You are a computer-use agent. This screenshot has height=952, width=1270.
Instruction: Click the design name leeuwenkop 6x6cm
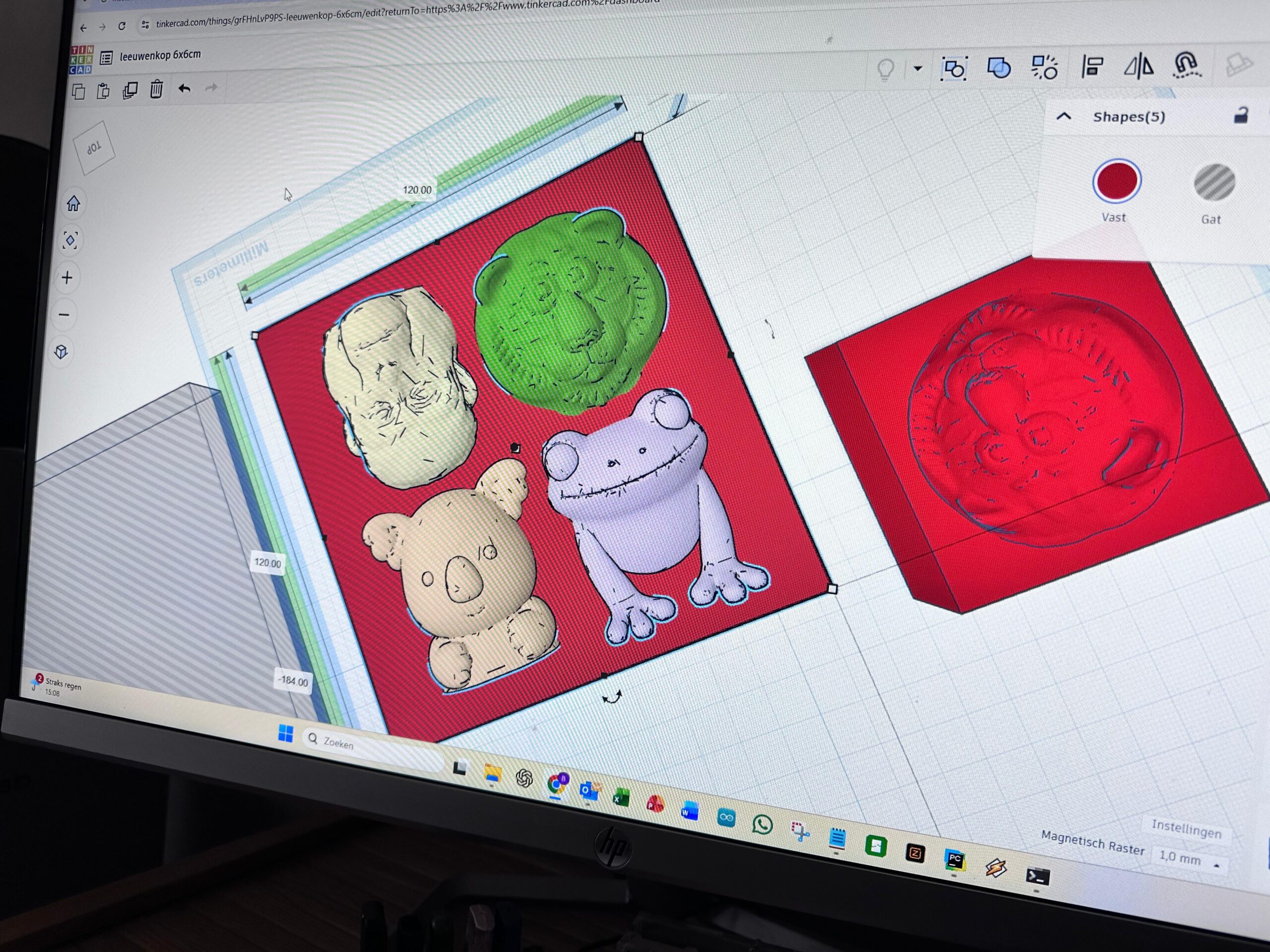point(160,56)
